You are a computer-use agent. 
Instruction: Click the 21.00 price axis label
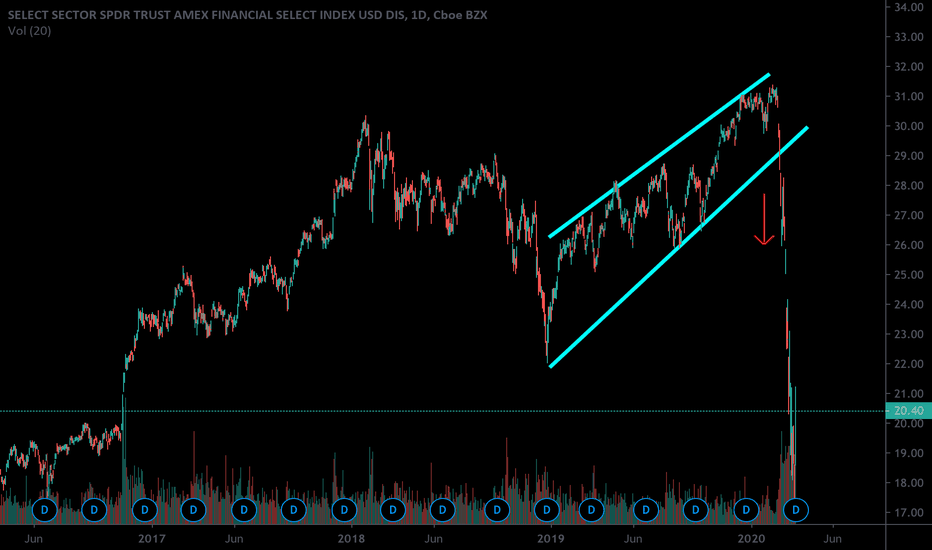tap(909, 394)
